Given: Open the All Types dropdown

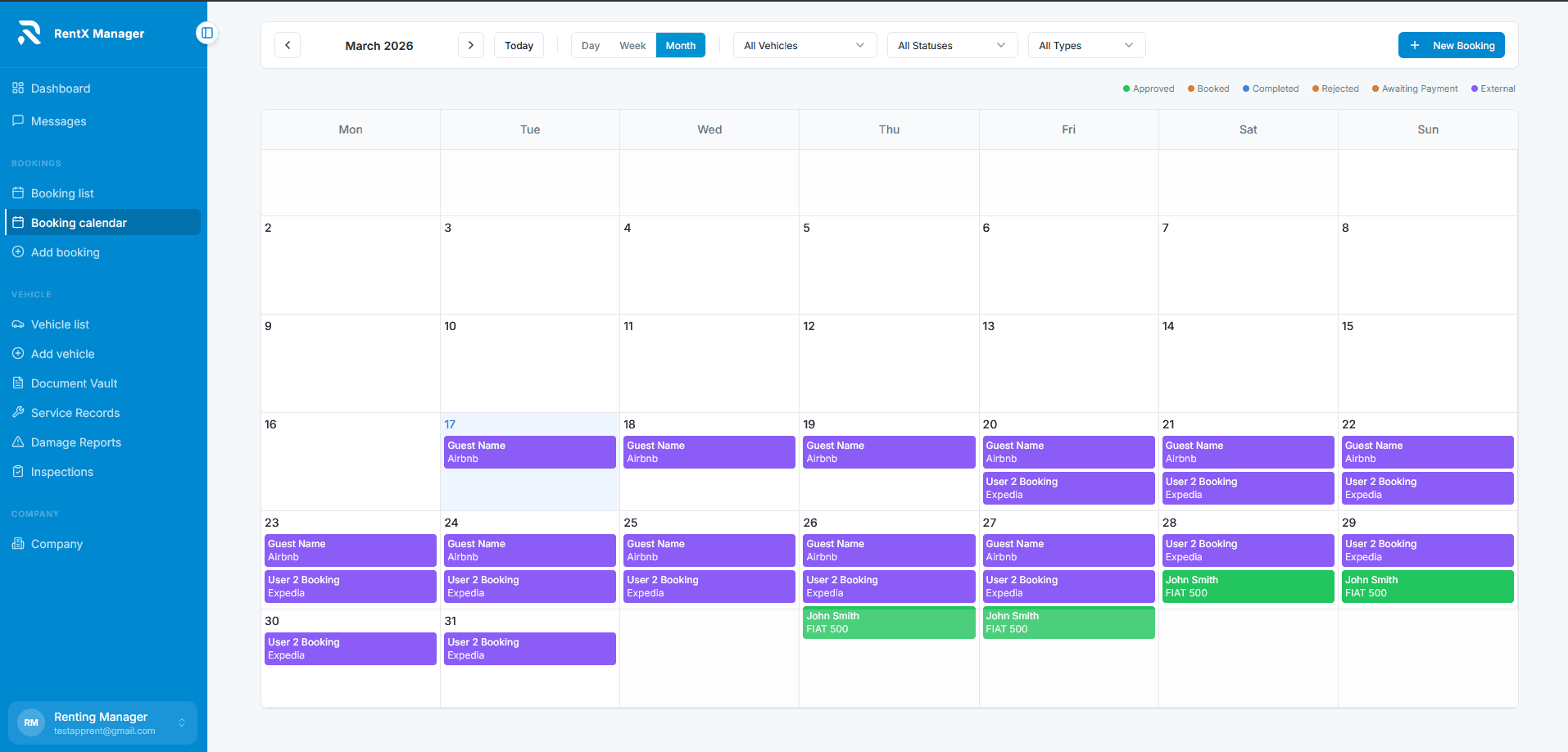Looking at the screenshot, I should [x=1085, y=45].
